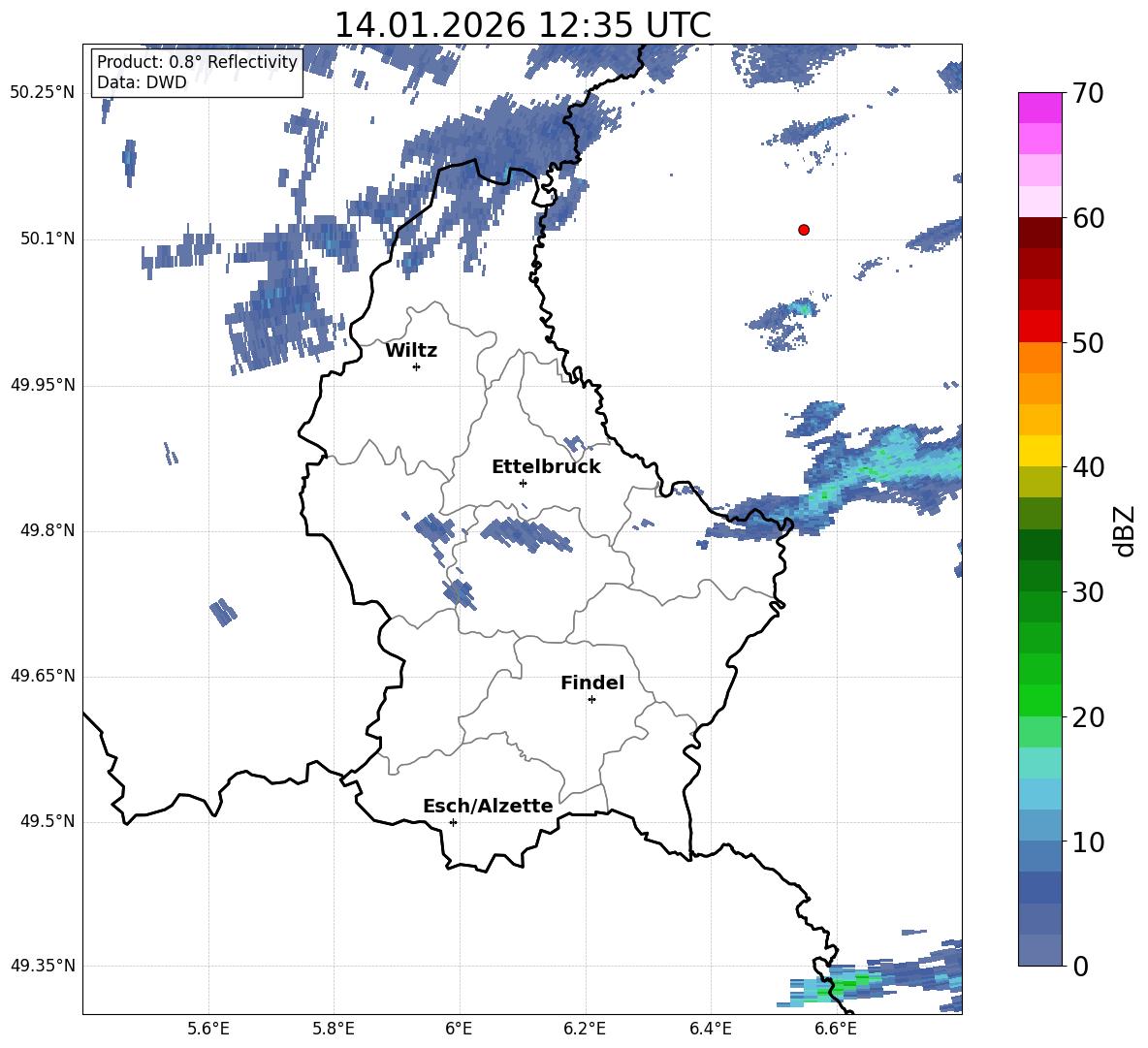Image resolution: width=1148 pixels, height=1048 pixels.
Task: Click the longitude label 5.8°E
Action: click(x=334, y=1029)
